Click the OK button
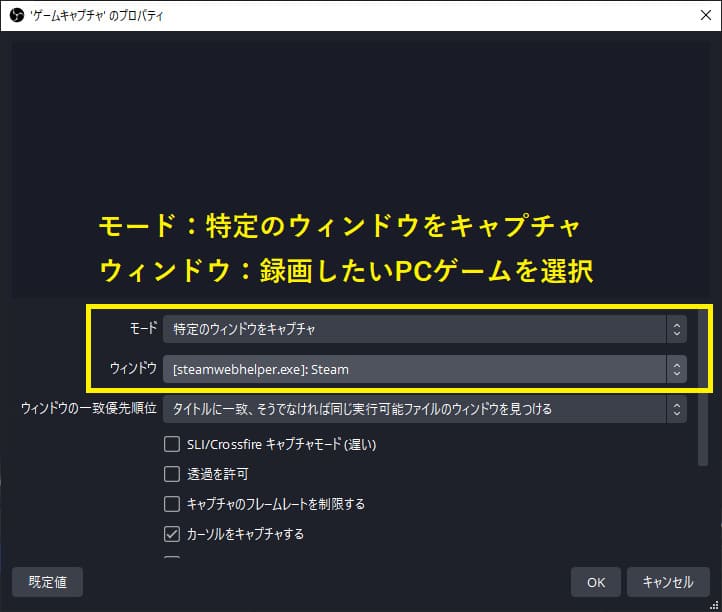The width and height of the screenshot is (722, 612). pos(596,582)
